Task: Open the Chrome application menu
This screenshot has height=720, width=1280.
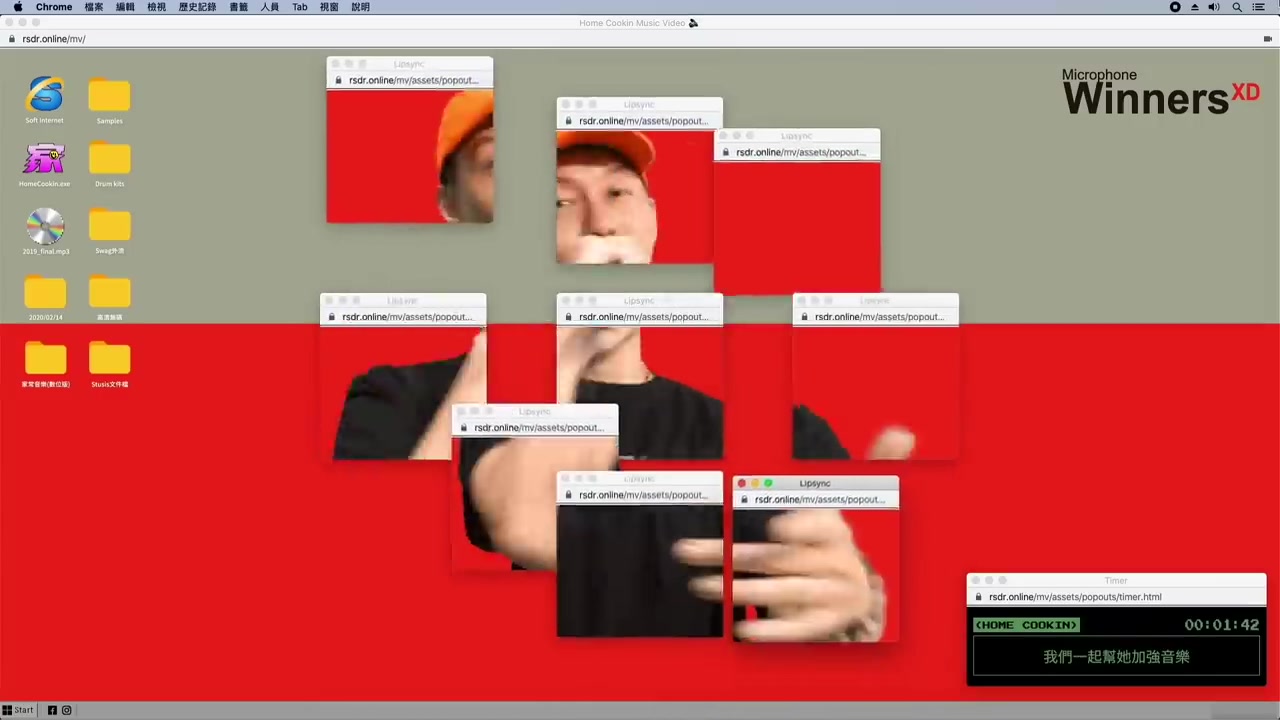Action: pos(54,7)
